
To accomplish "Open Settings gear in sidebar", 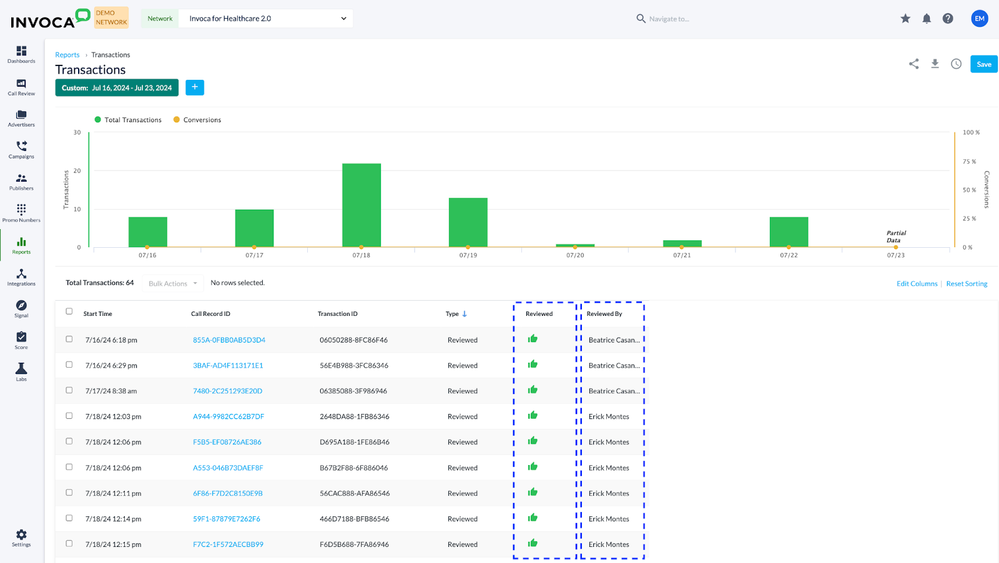I will [x=21, y=538].
